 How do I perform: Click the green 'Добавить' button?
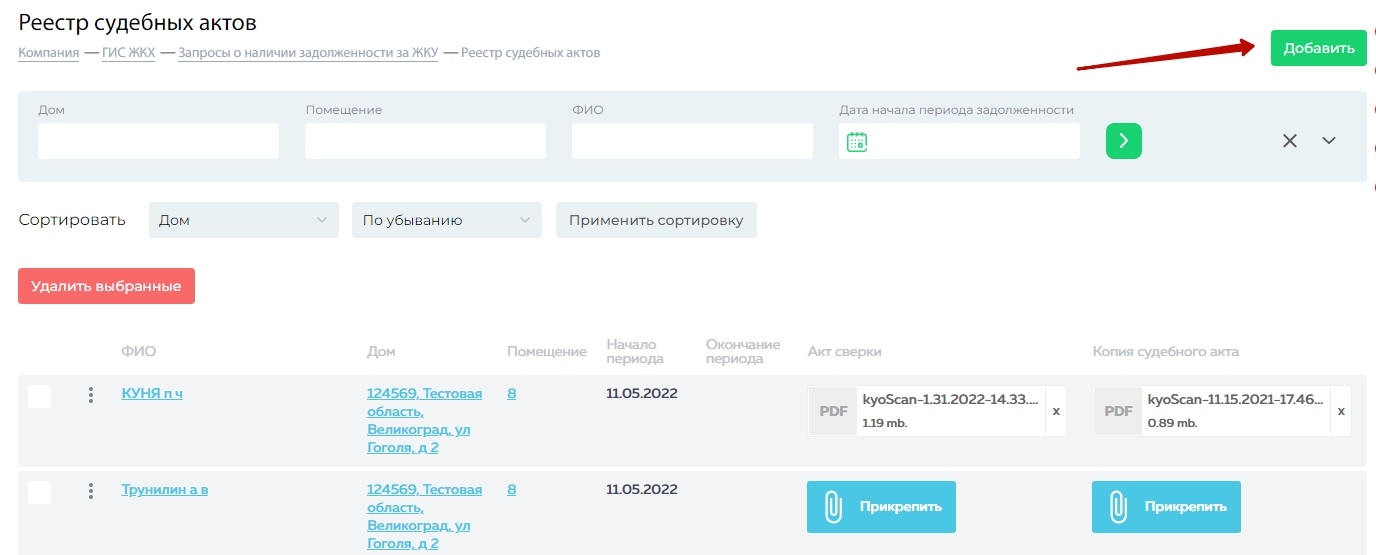click(1318, 48)
